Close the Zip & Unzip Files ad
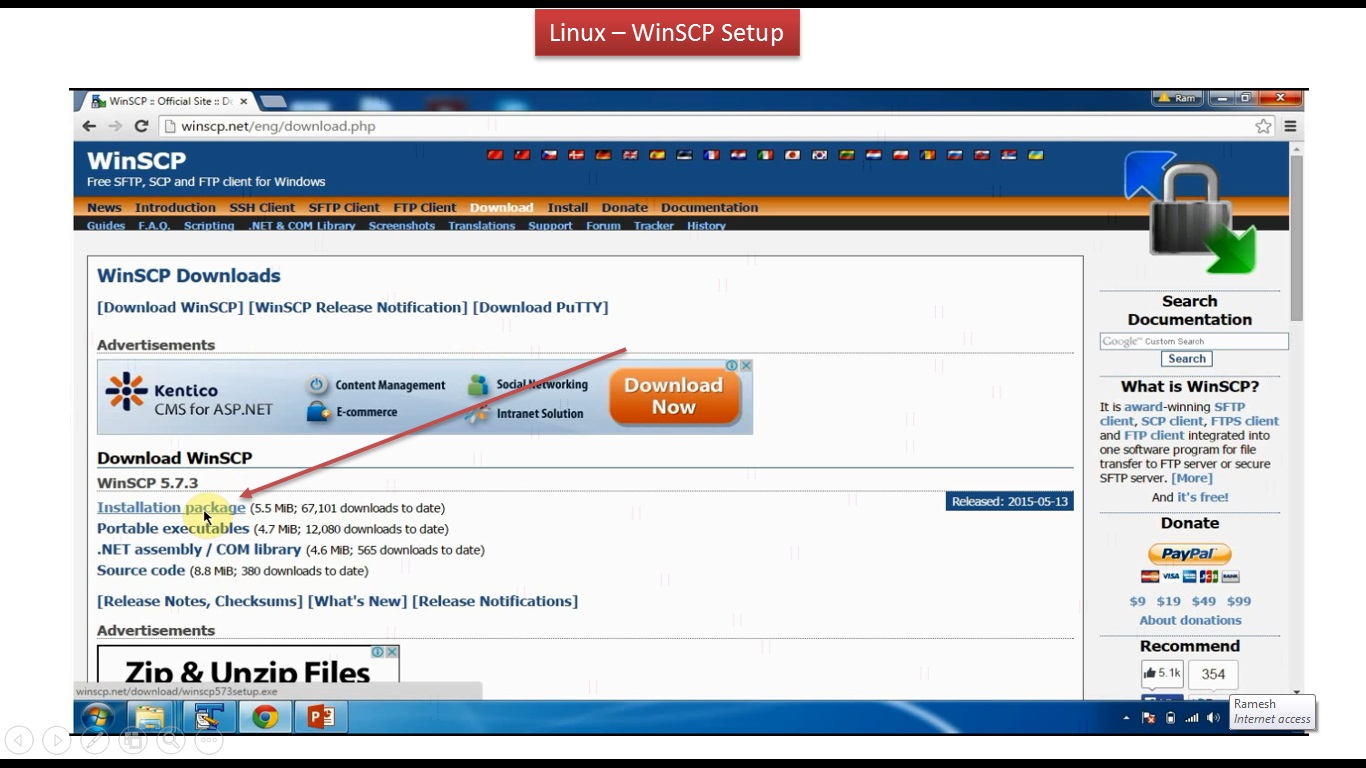1366x768 pixels. click(x=392, y=652)
